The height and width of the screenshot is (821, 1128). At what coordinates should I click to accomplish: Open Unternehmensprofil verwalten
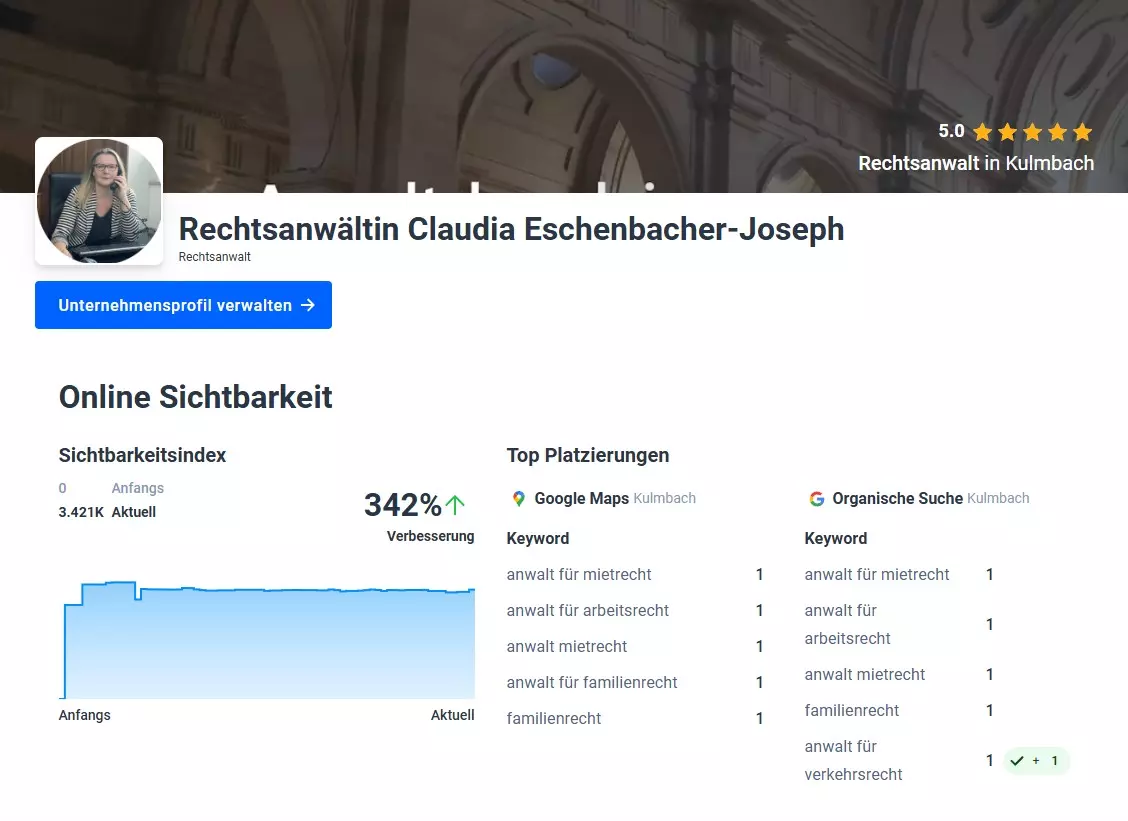[183, 305]
